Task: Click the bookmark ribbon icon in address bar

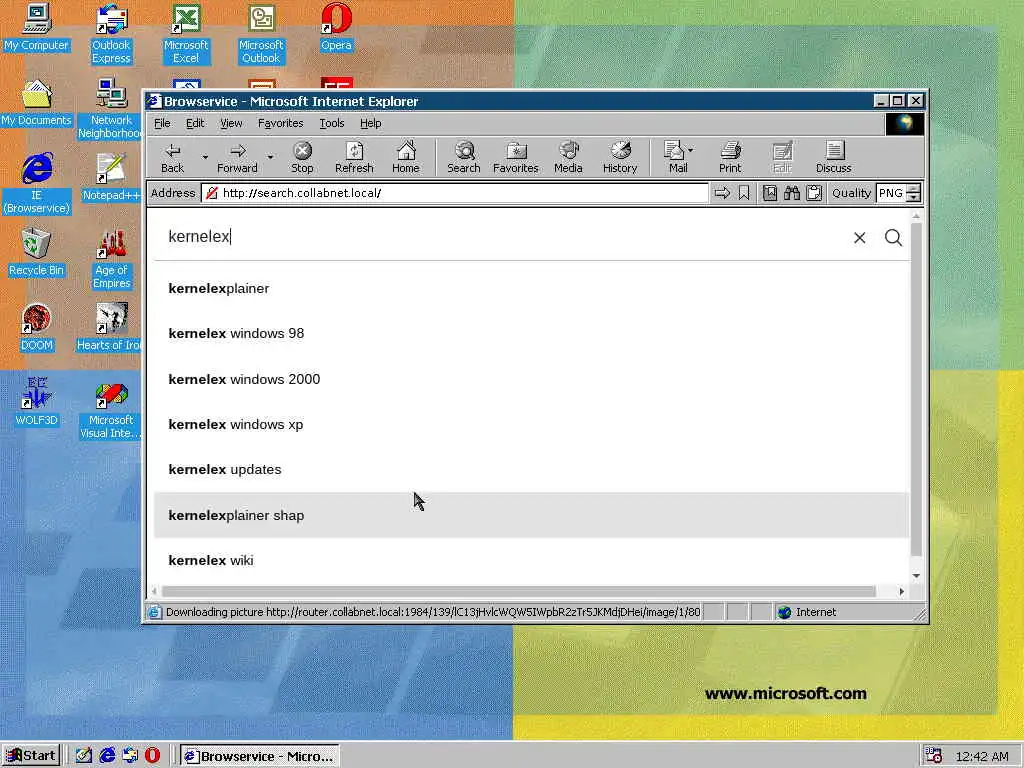Action: point(744,193)
